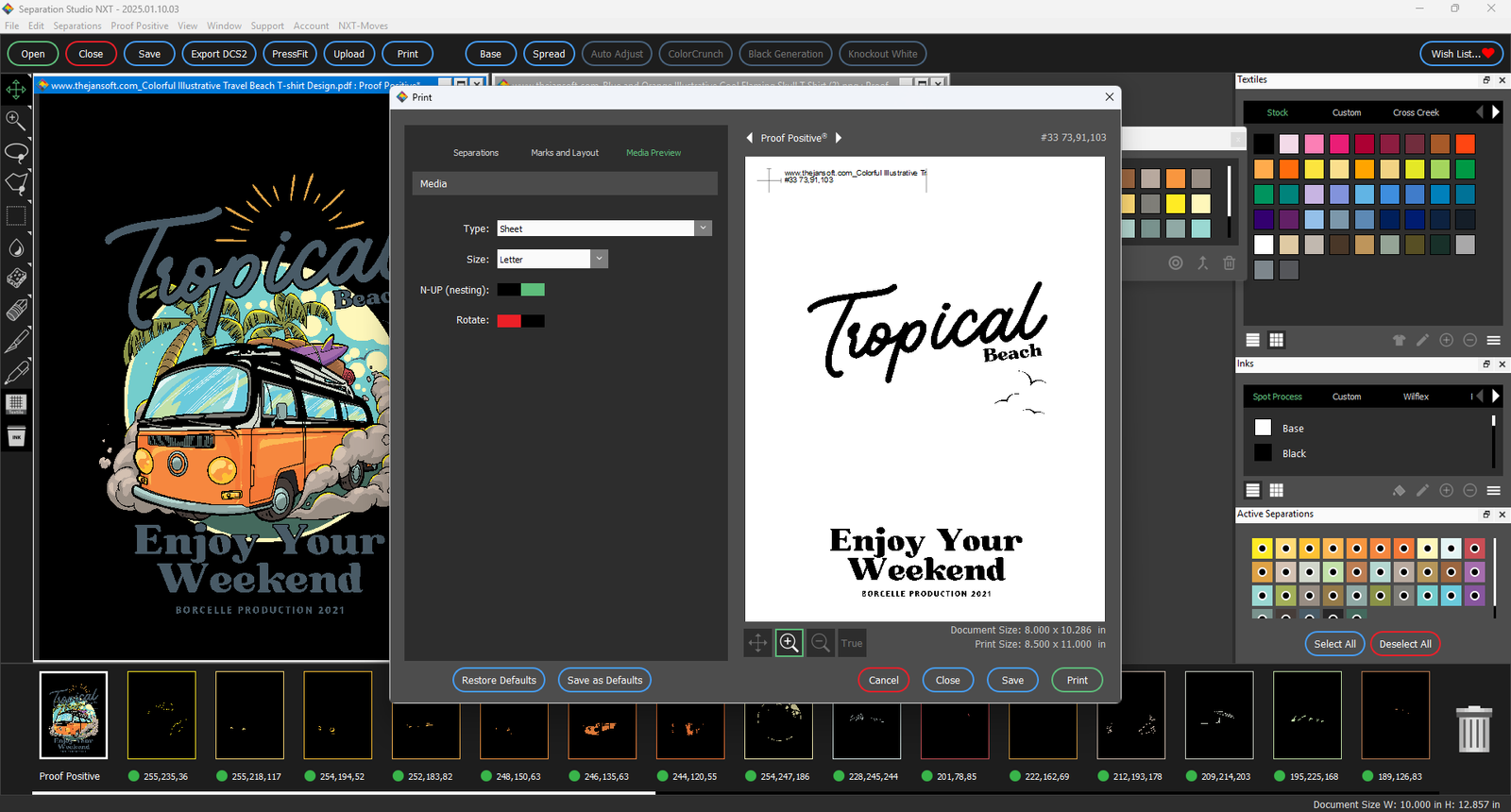Open the Textile grid tool

[16, 404]
